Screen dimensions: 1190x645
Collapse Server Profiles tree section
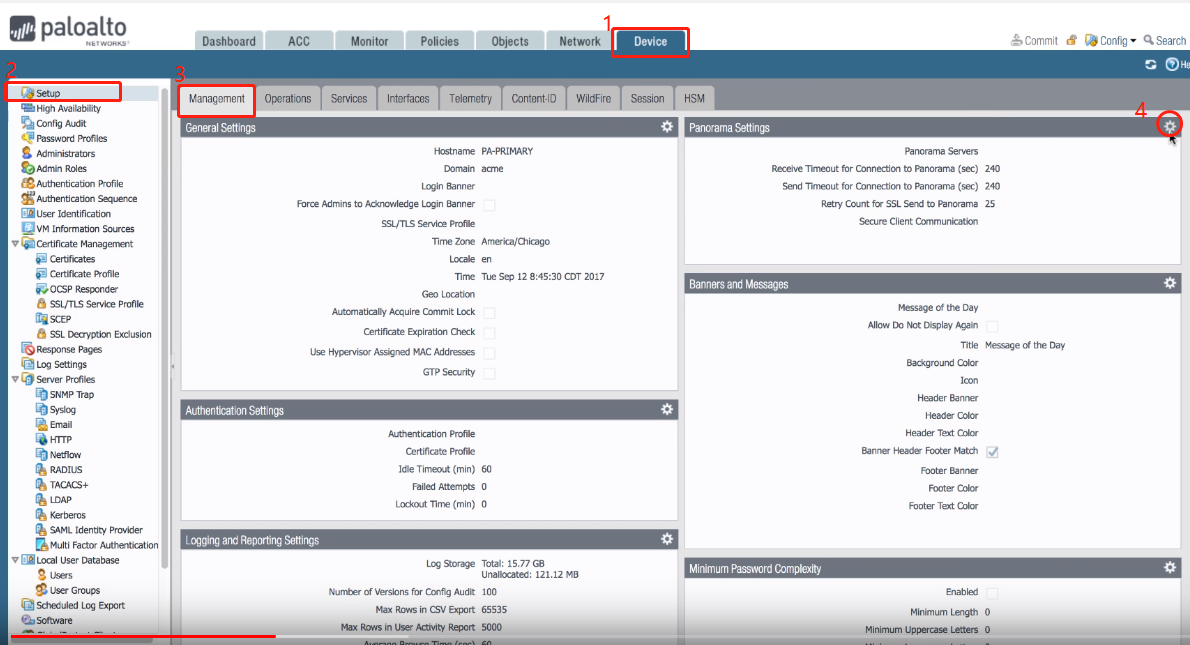(15, 380)
